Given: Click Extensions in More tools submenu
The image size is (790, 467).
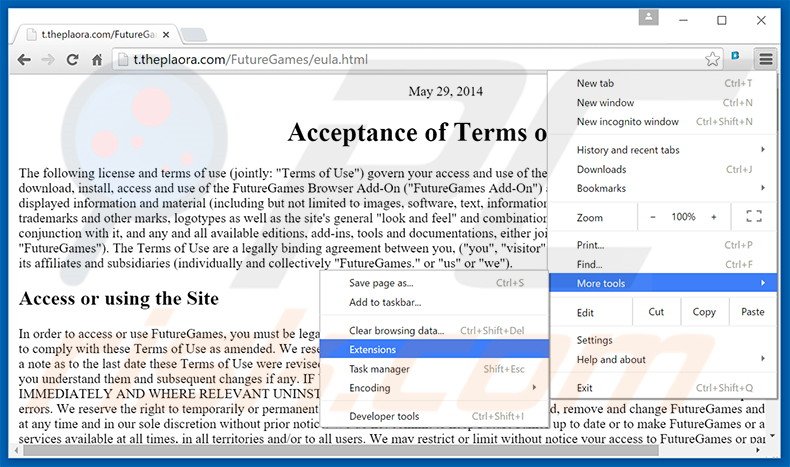Looking at the screenshot, I should coord(434,349).
